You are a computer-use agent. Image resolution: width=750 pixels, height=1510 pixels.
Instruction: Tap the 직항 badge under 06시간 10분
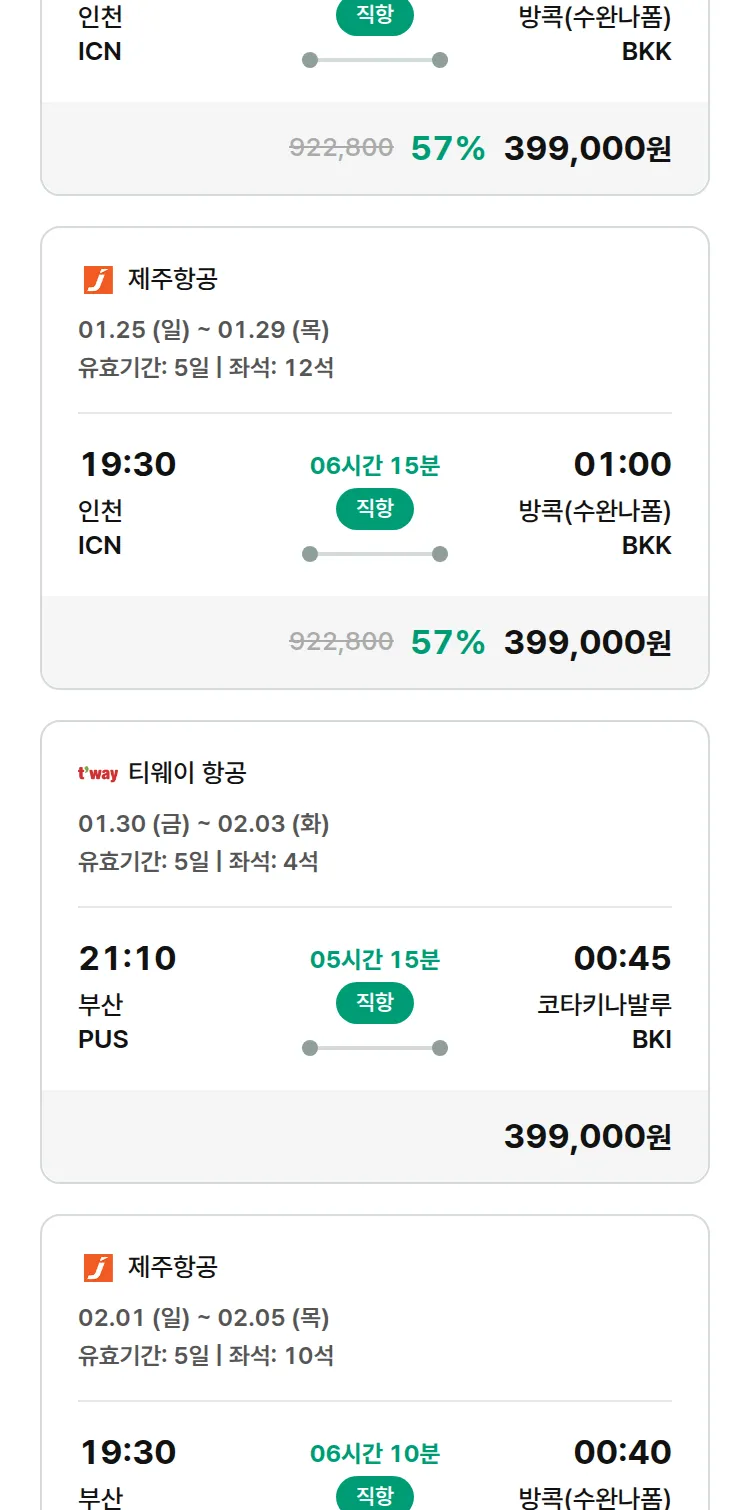[375, 1494]
